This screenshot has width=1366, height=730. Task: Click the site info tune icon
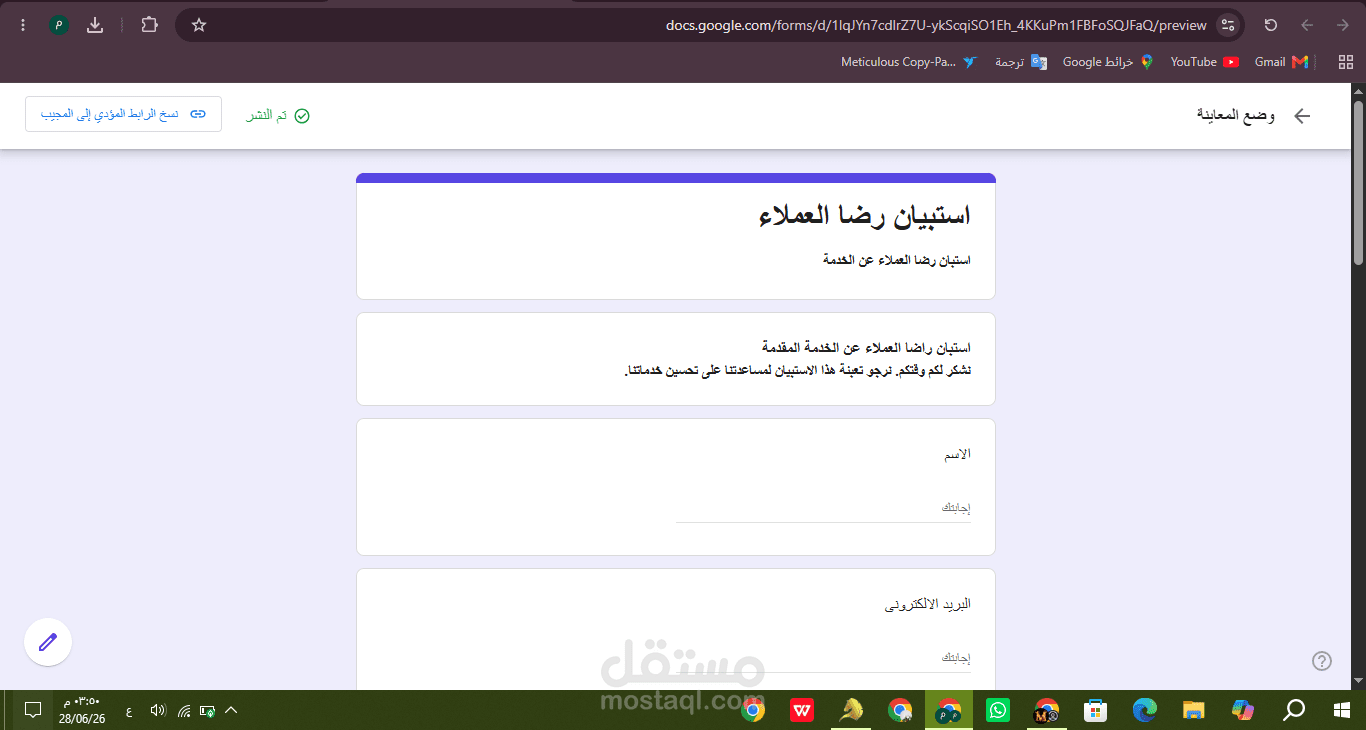[1229, 25]
